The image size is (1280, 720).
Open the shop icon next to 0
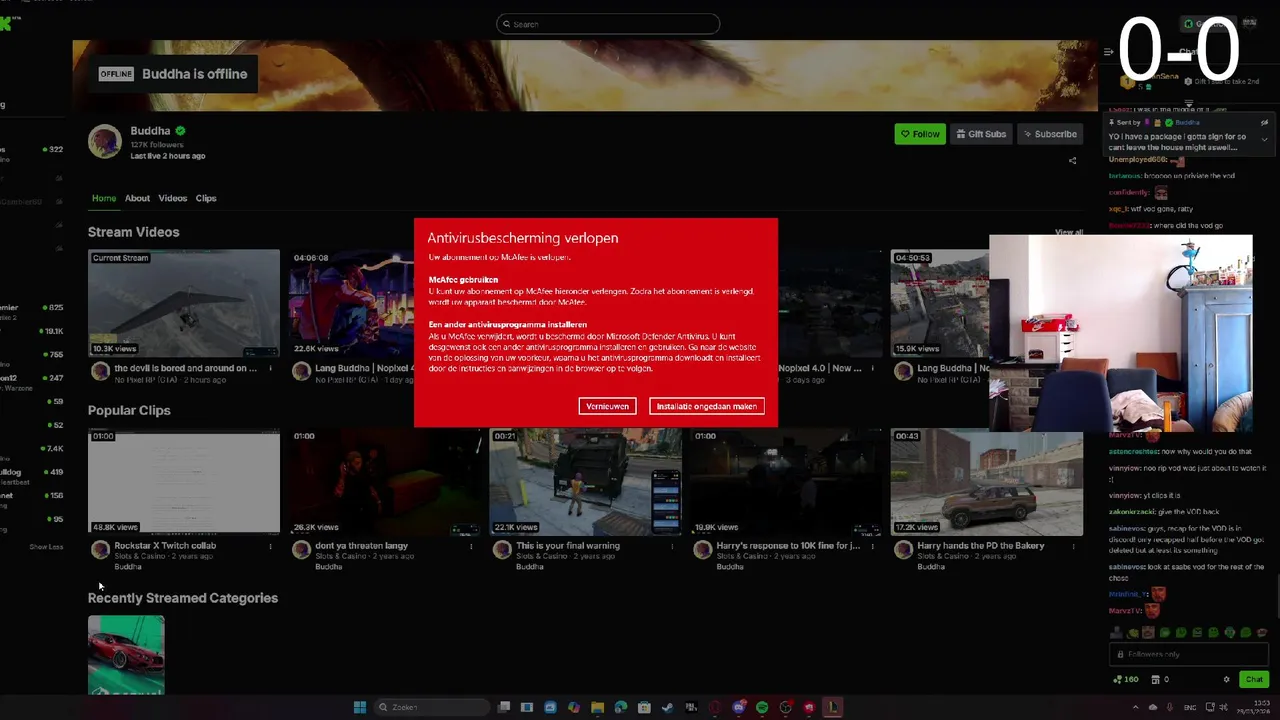pyautogui.click(x=1156, y=680)
